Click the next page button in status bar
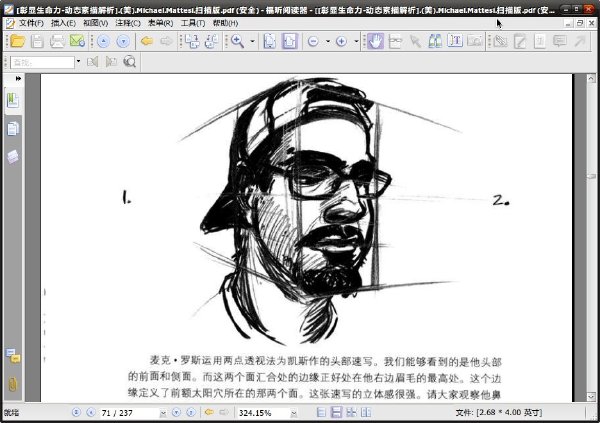Viewport: 600px width, 423px height. pyautogui.click(x=176, y=412)
